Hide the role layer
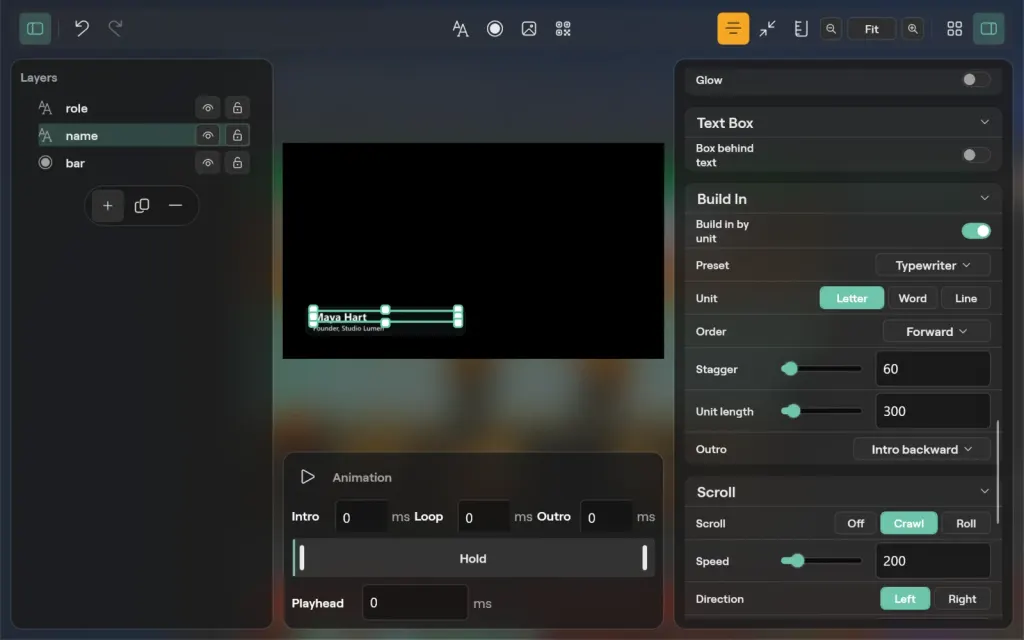Screen dimensions: 1024x640 [208, 108]
